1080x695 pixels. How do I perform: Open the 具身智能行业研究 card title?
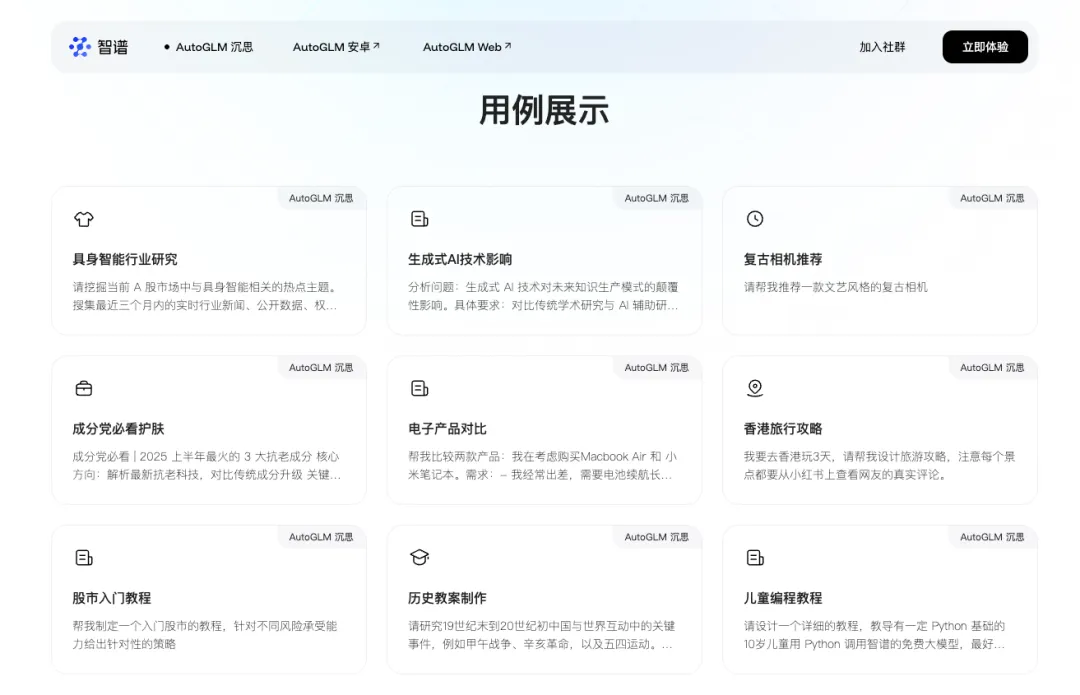point(125,259)
